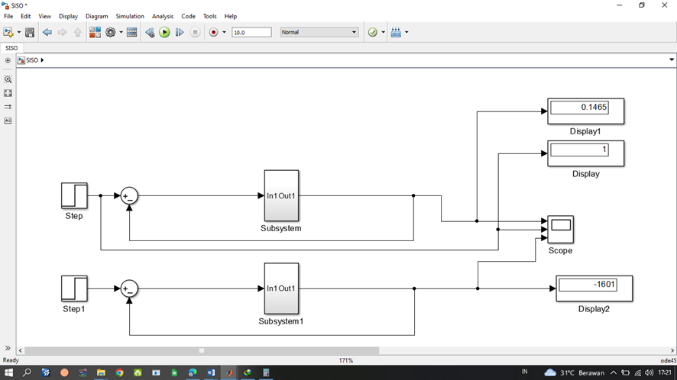Open the New Model dropdown arrow

(19, 32)
